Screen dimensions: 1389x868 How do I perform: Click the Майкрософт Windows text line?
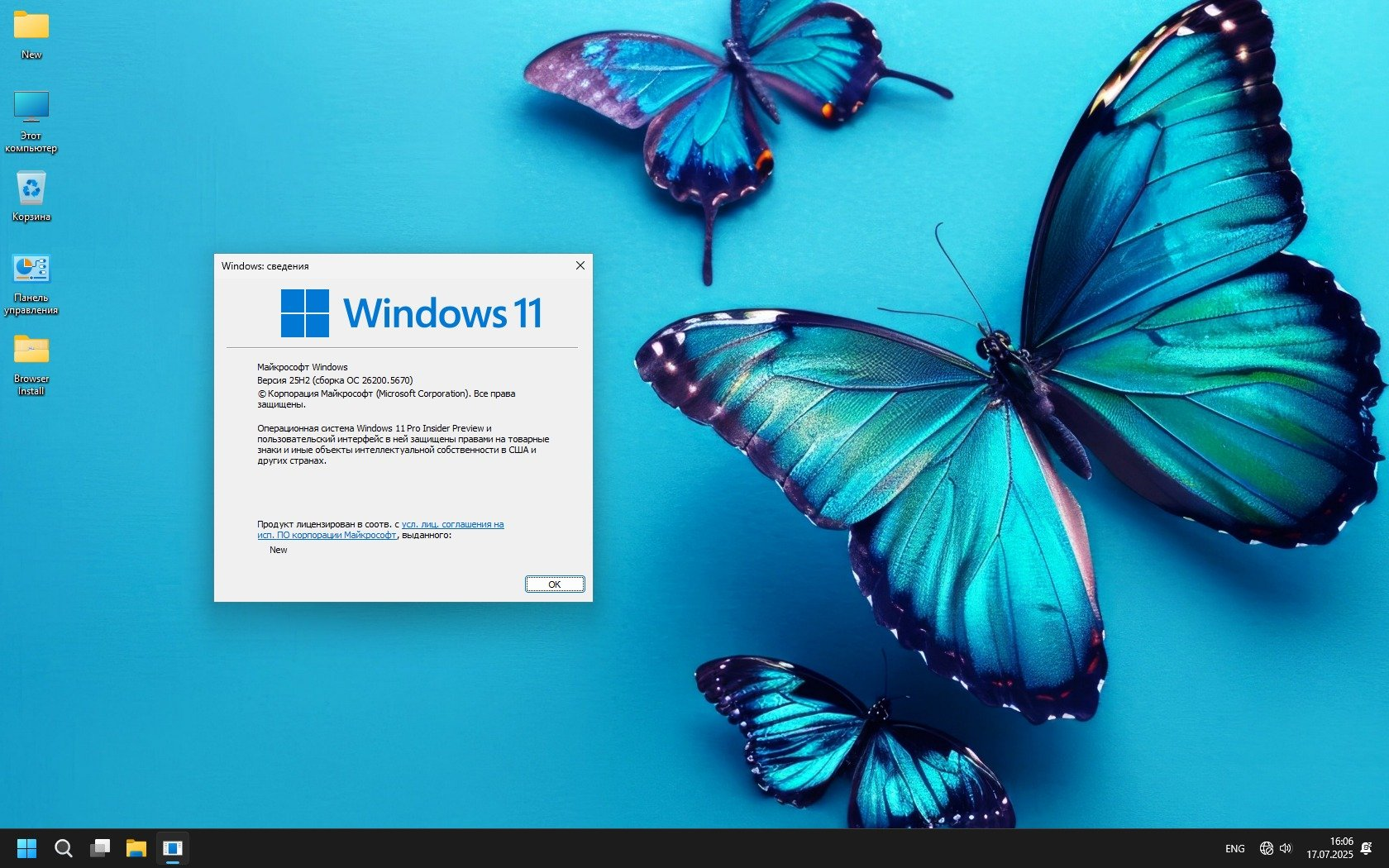click(x=303, y=367)
